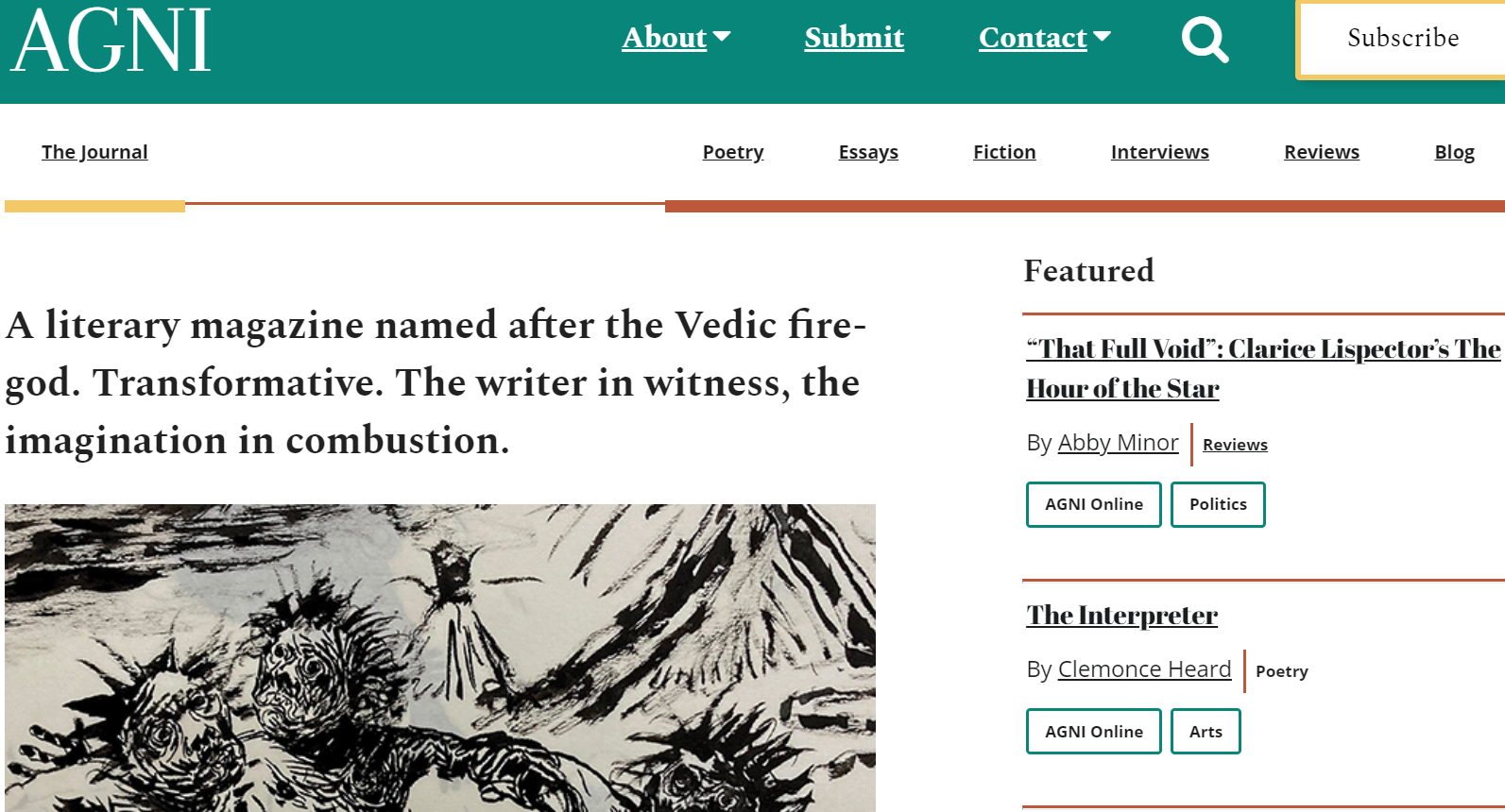This screenshot has height=812, width=1505.
Task: Visit the Blog section
Action: click(1454, 152)
